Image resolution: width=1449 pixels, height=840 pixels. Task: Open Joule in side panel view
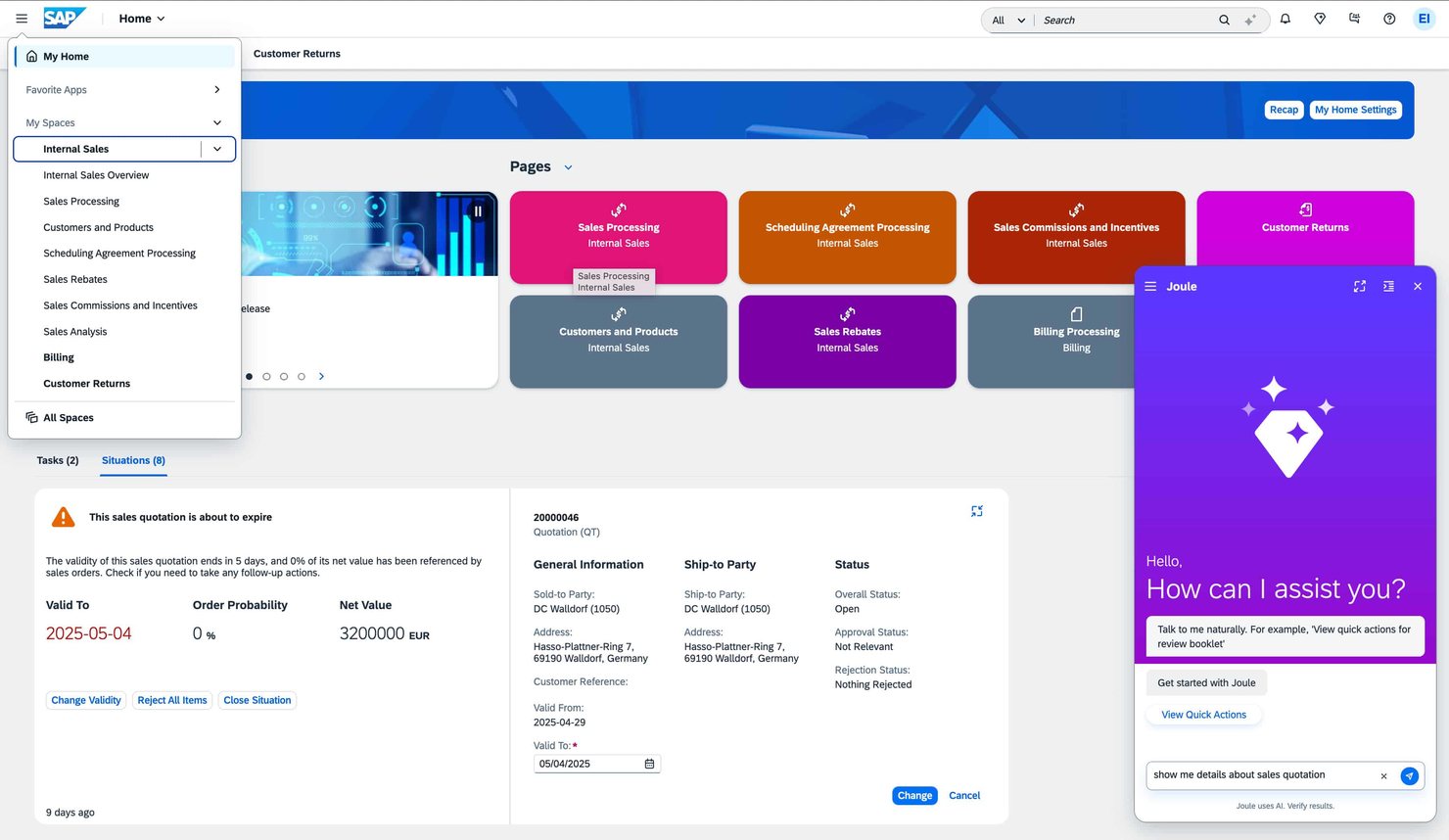pos(1388,286)
